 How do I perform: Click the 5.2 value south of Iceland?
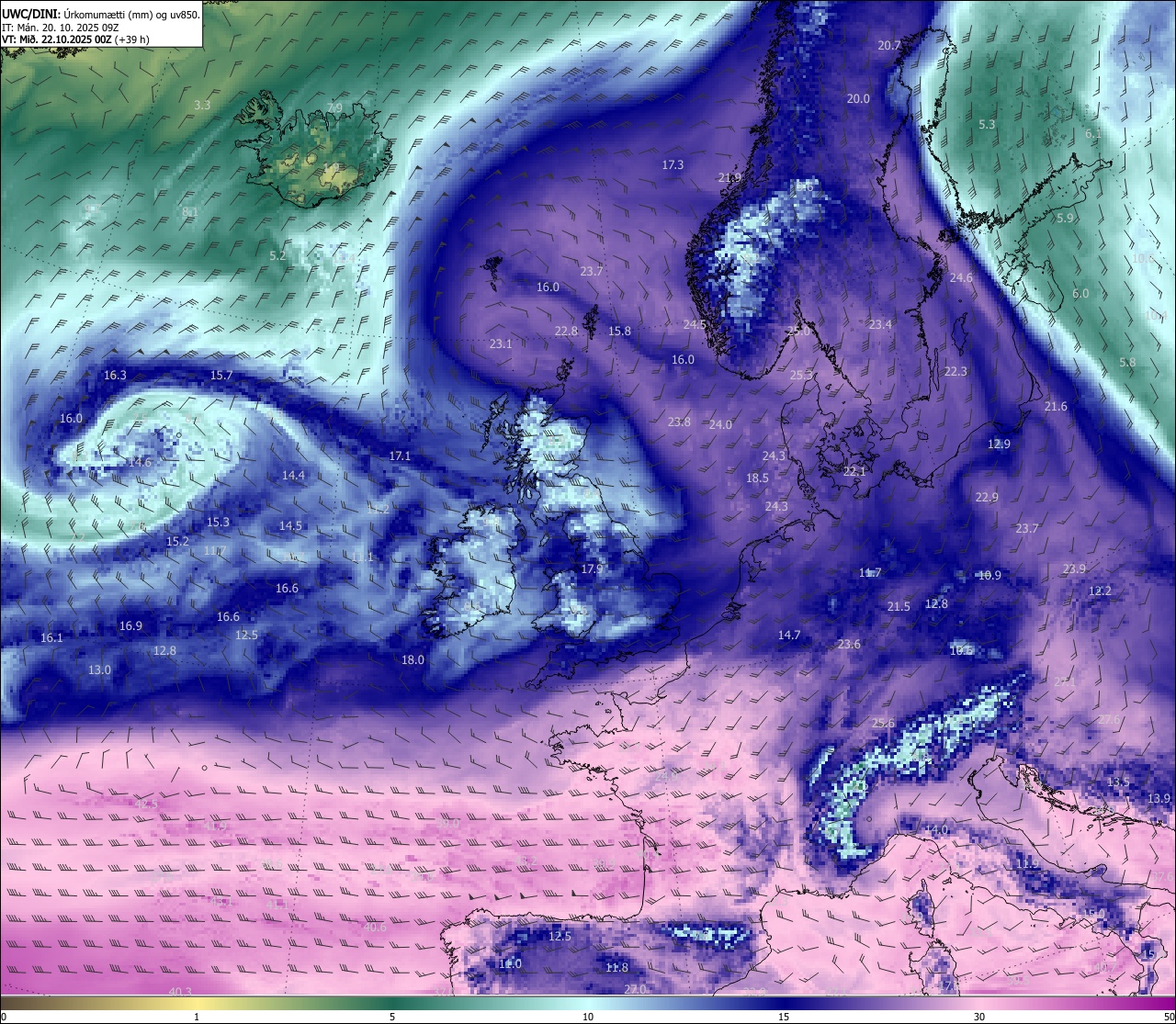(x=277, y=255)
